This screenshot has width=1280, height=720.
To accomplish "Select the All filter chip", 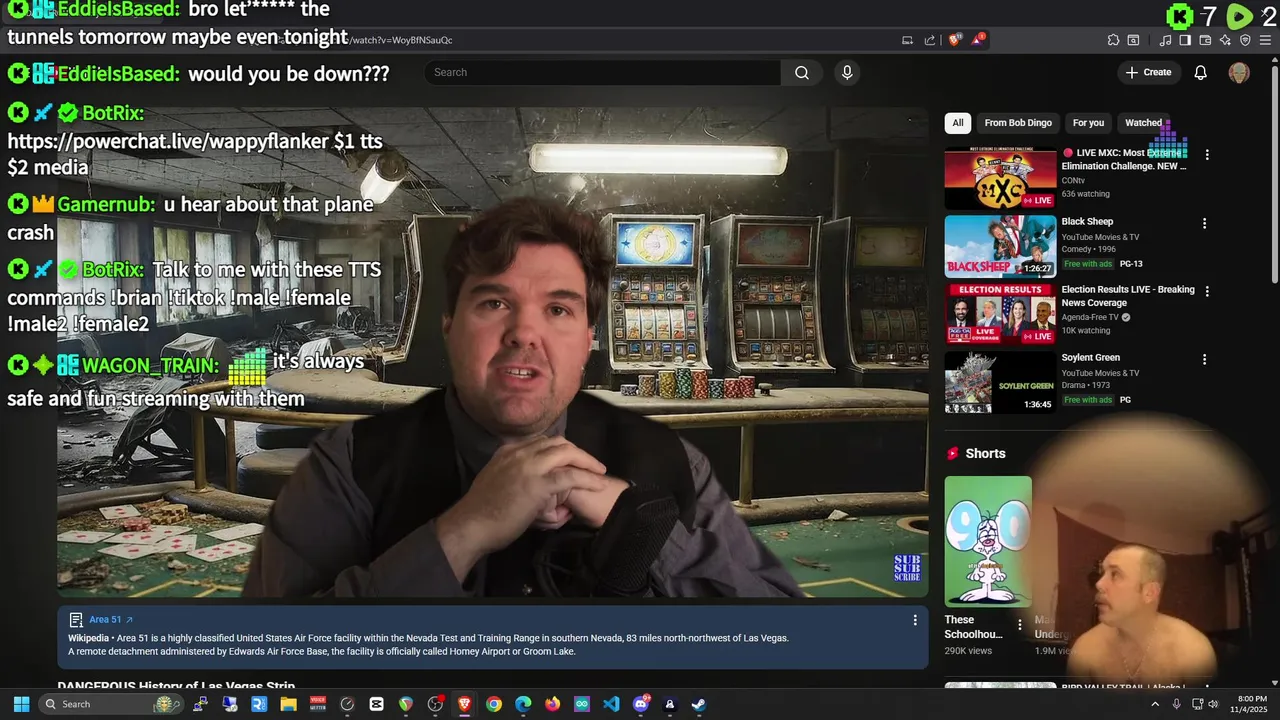I will click(x=958, y=123).
